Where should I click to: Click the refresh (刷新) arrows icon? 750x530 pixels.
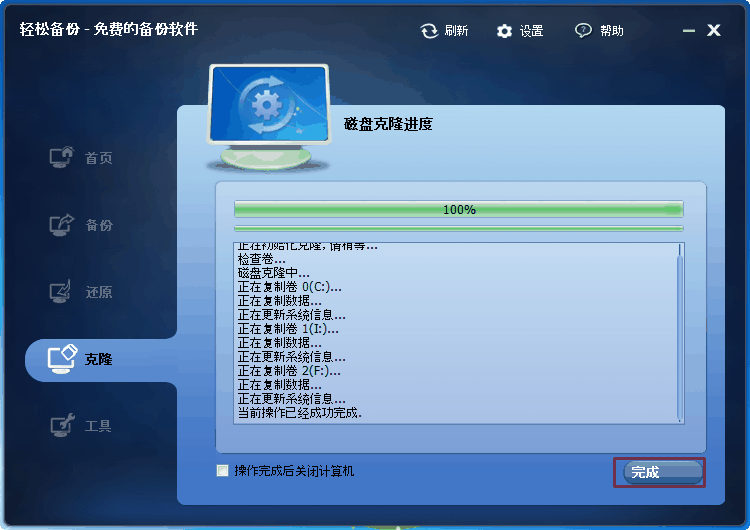pyautogui.click(x=429, y=31)
